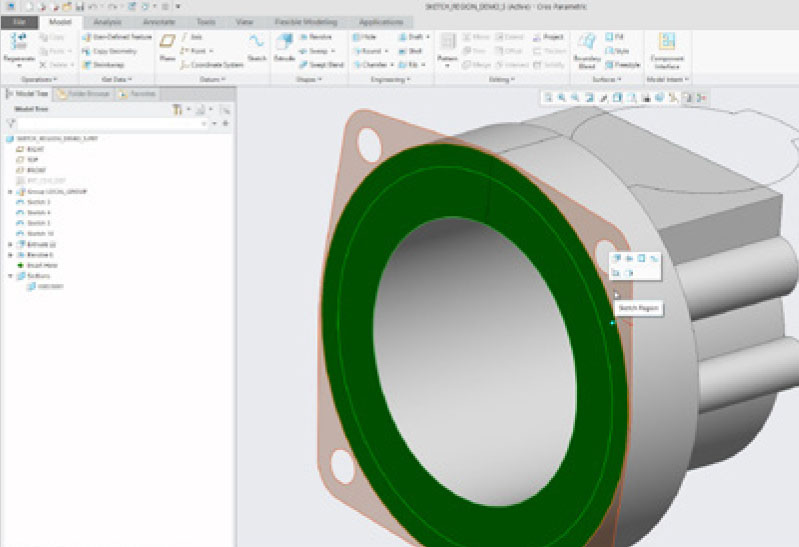799x547 pixels.
Task: Select the Shell tool
Action: pyautogui.click(x=411, y=51)
